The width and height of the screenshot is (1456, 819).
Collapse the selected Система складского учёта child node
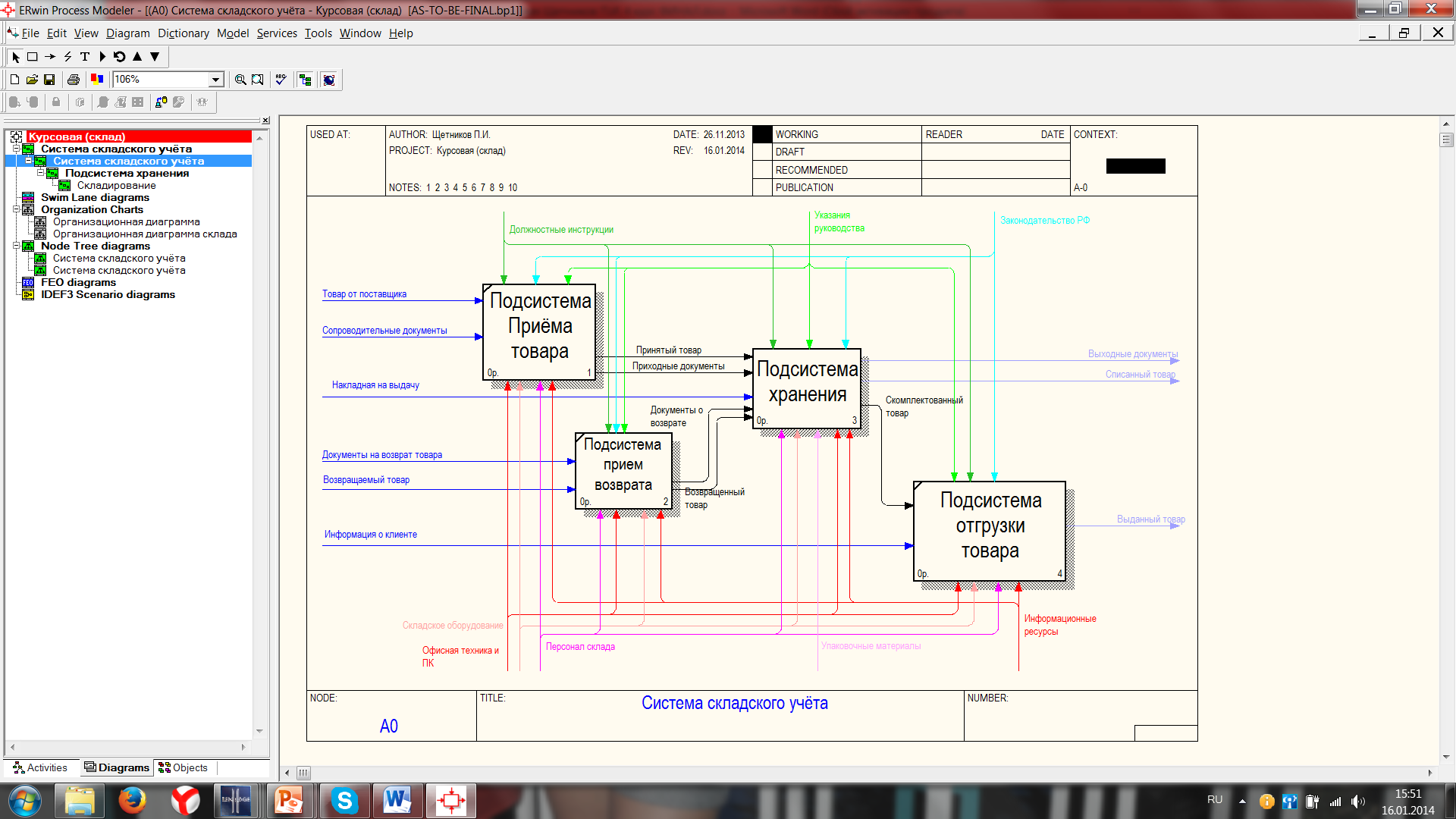tap(29, 162)
